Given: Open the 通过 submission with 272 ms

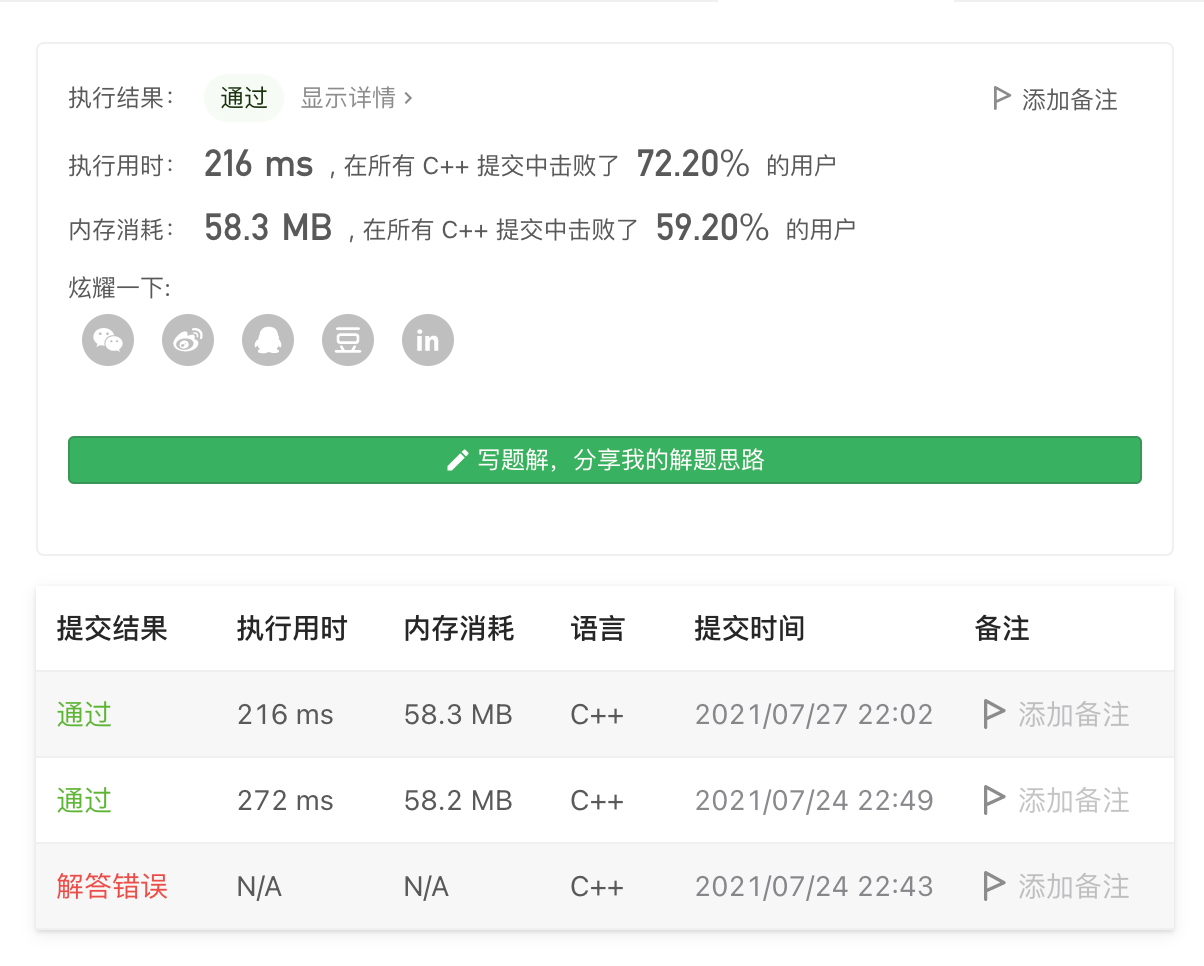Looking at the screenshot, I should click(x=84, y=801).
